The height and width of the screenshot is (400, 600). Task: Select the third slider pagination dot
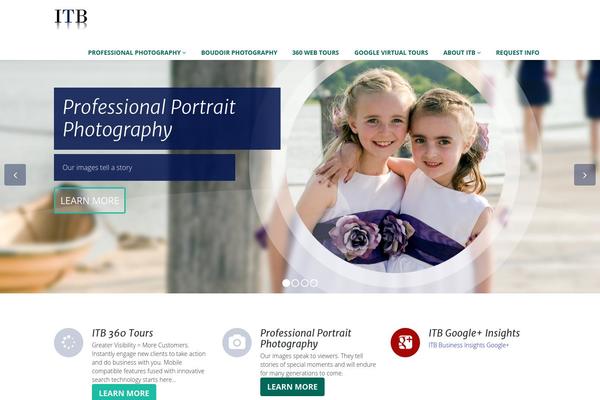[x=305, y=283]
